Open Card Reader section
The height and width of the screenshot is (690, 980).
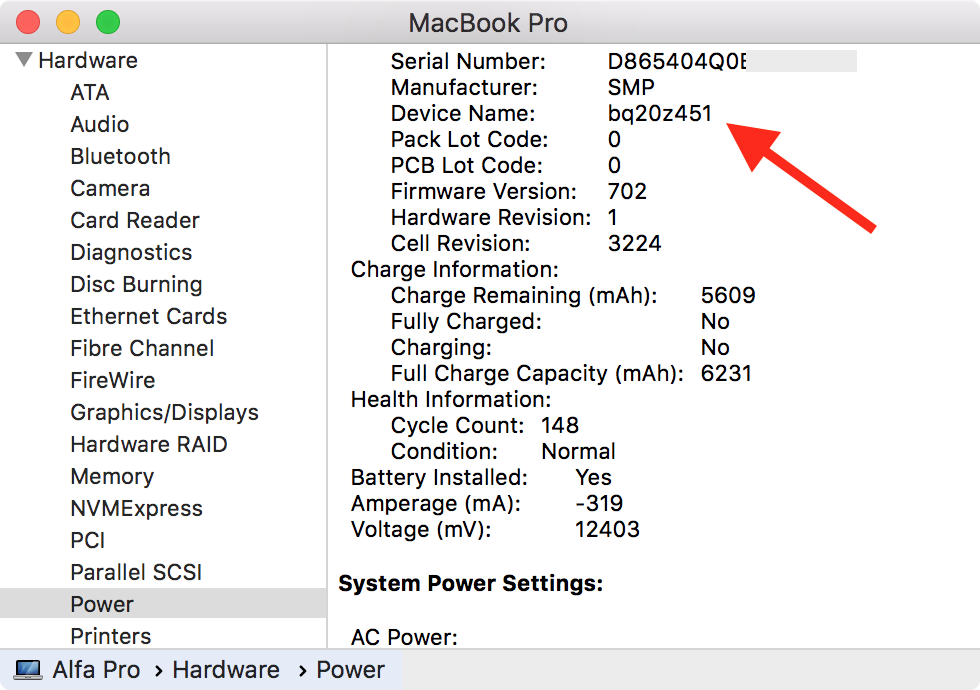(134, 220)
